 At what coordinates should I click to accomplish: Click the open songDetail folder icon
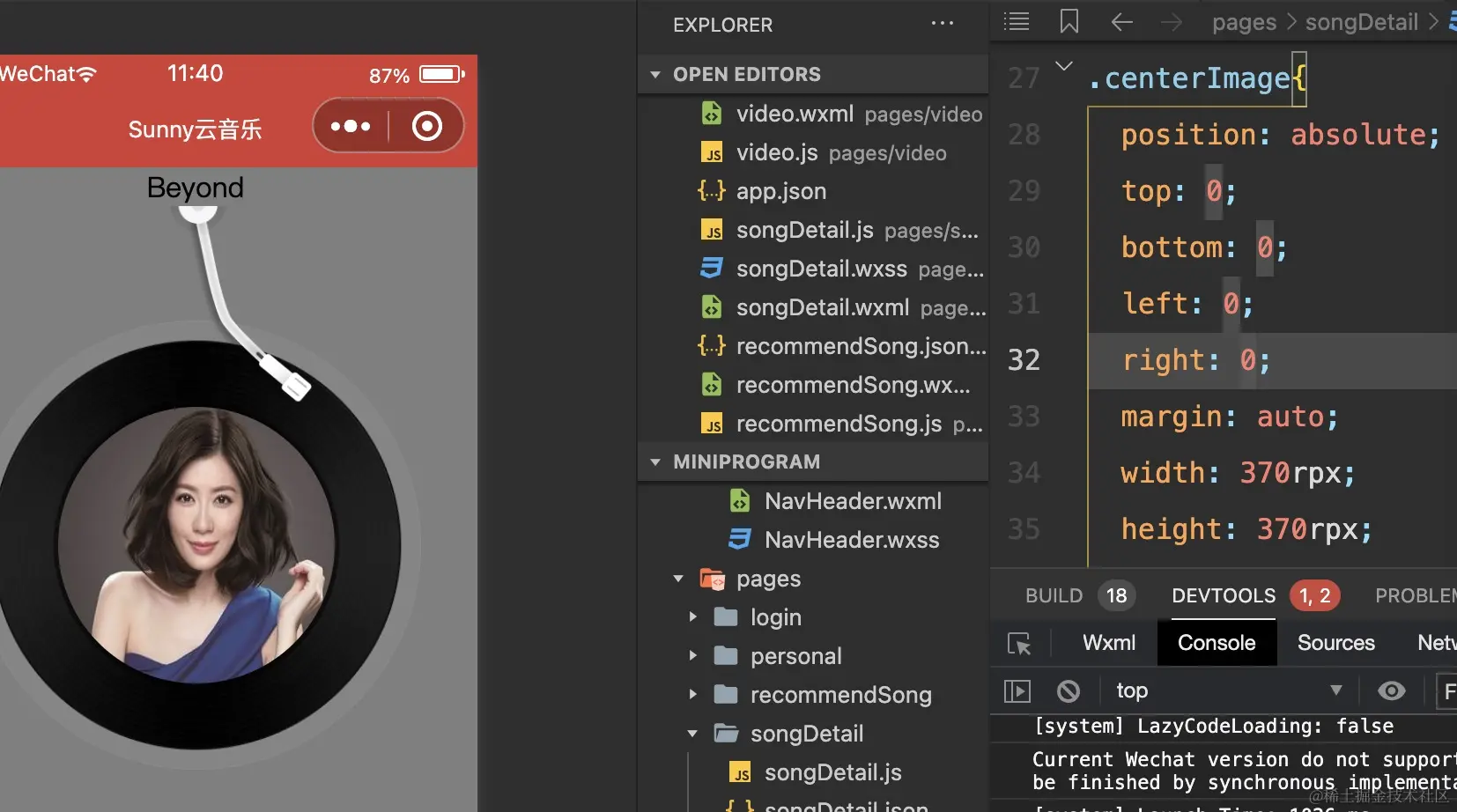click(x=726, y=733)
